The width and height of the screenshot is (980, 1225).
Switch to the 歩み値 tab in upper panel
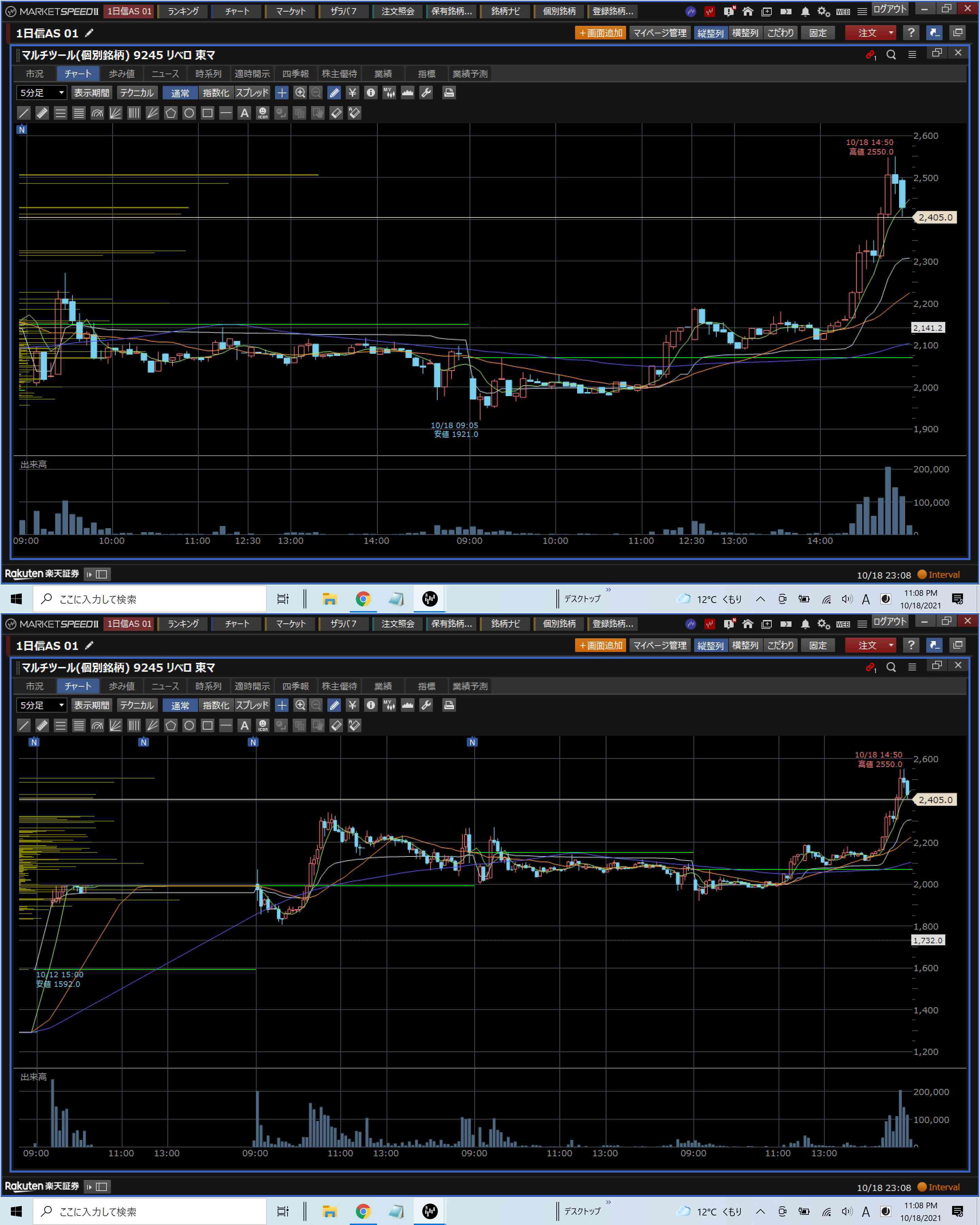click(121, 74)
